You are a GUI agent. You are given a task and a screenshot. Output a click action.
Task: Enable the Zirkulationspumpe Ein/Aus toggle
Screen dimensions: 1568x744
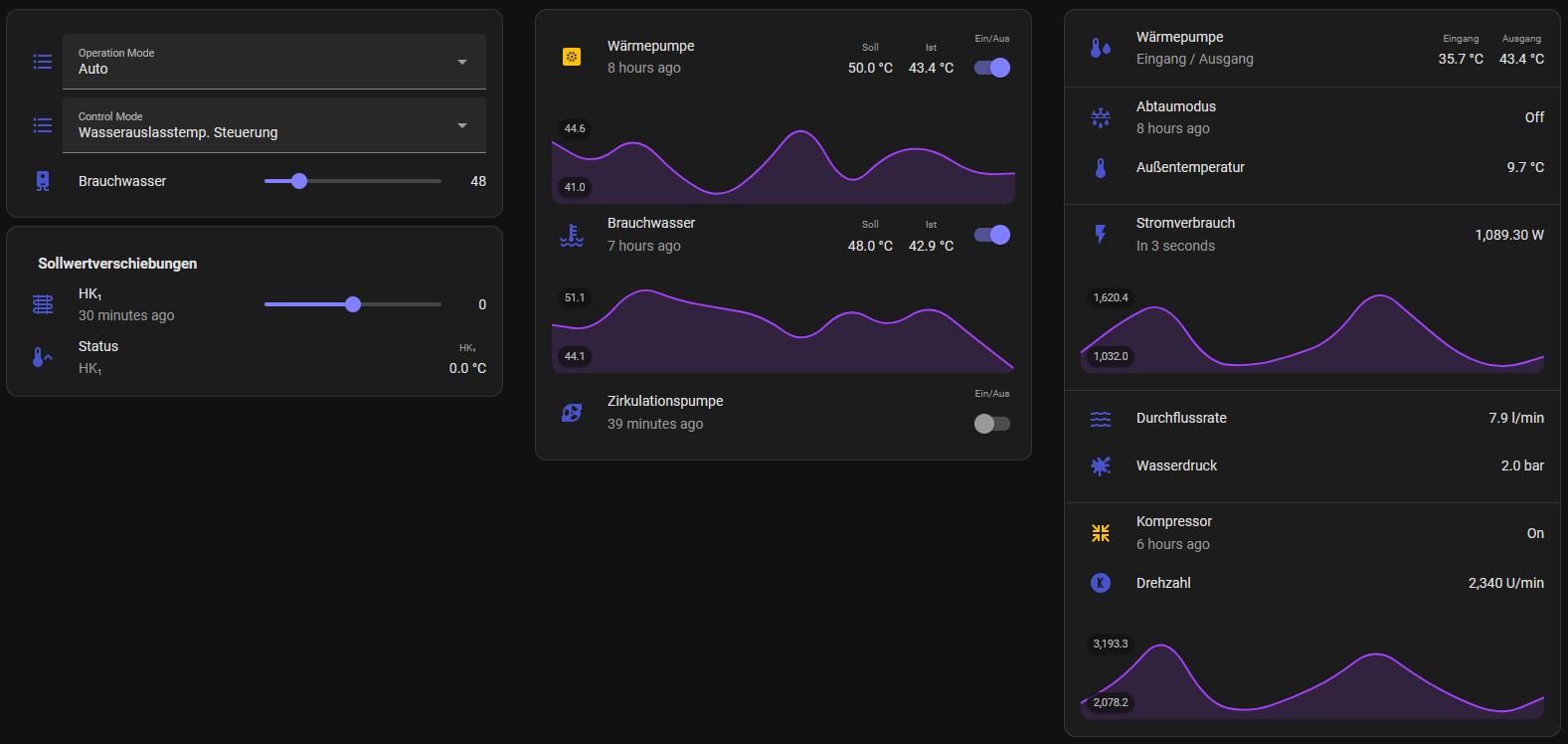coord(991,424)
